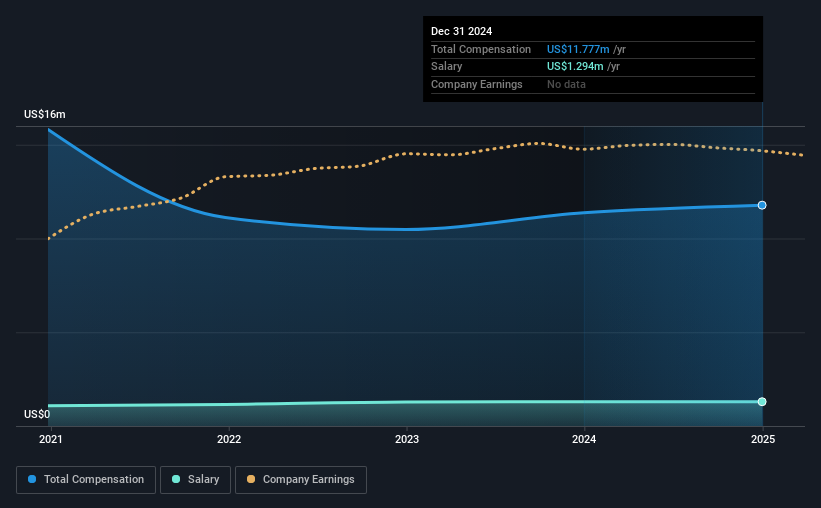Image resolution: width=821 pixels, height=508 pixels.
Task: Click the 2025 x-axis label
Action: point(763,439)
